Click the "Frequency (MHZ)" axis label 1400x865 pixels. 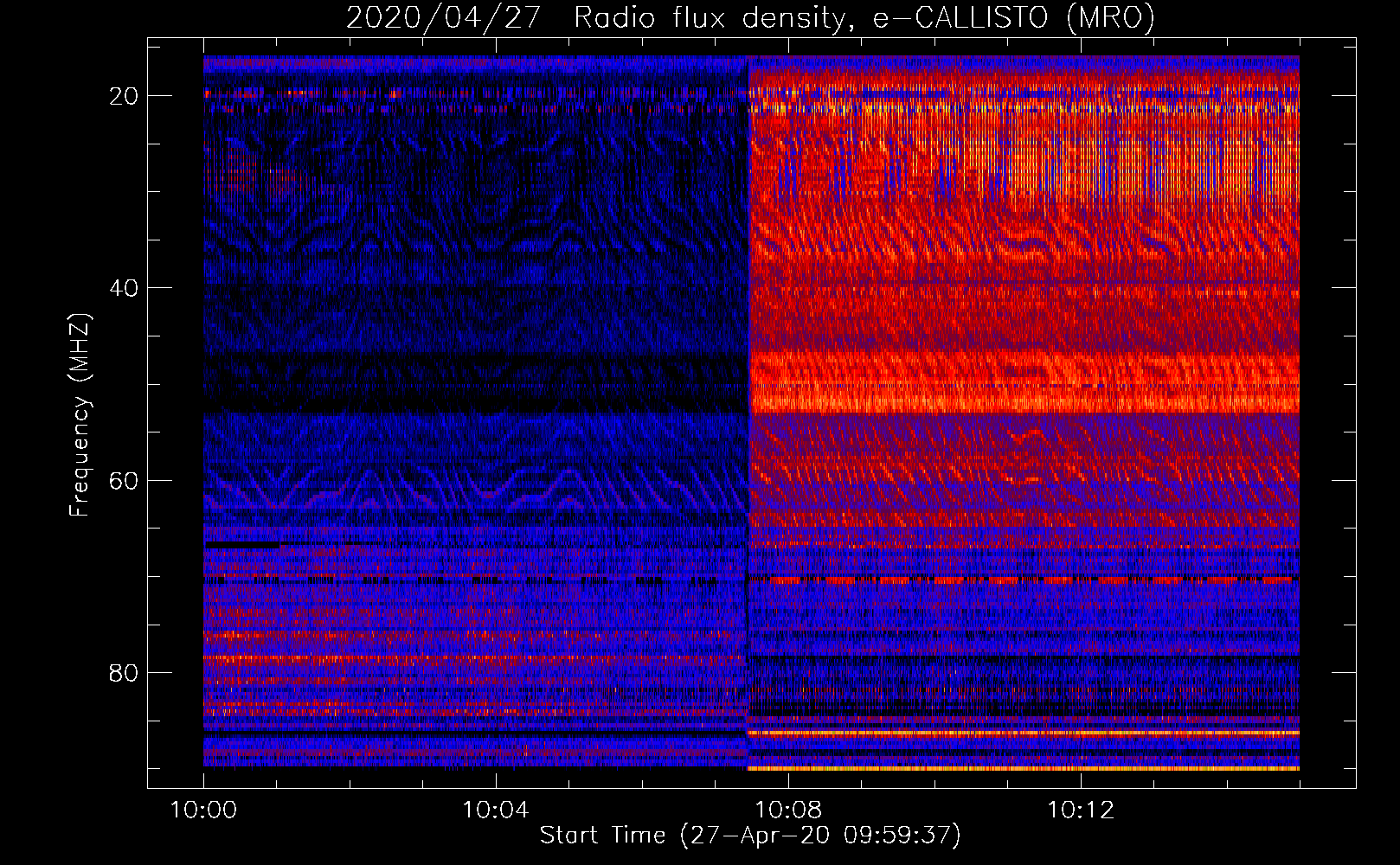click(x=80, y=415)
